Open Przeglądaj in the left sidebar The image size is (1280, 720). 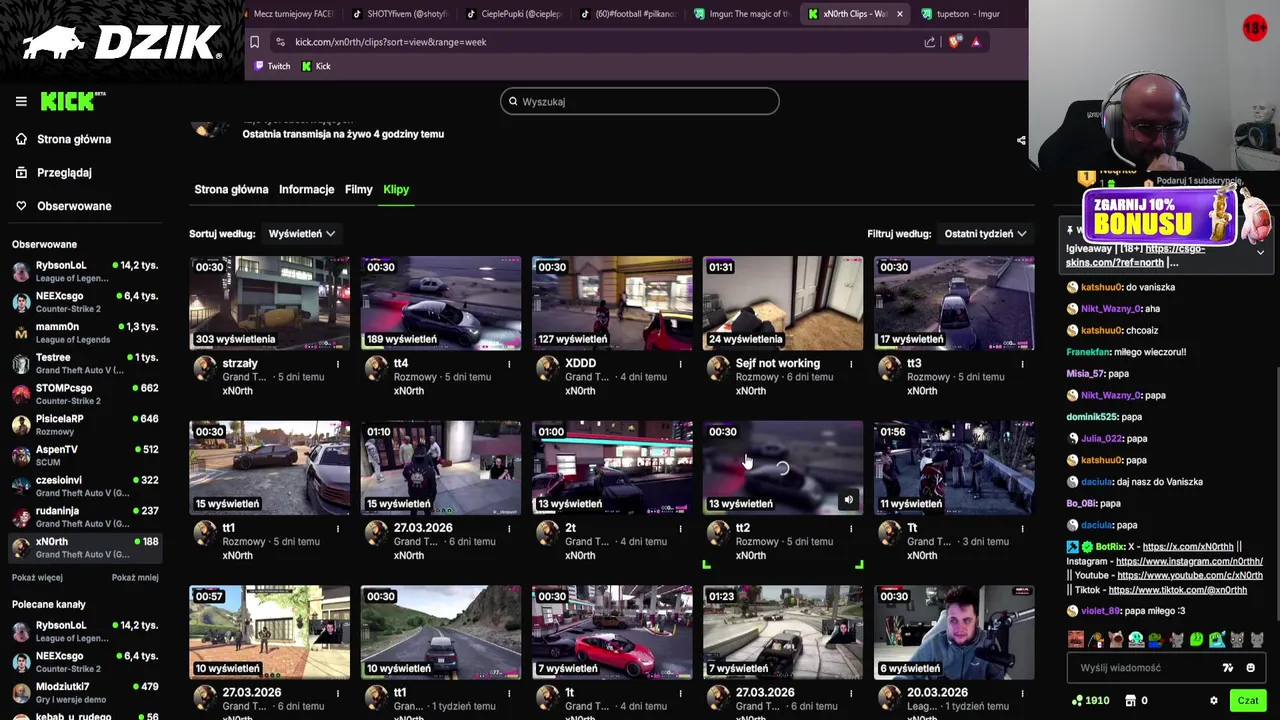(64, 172)
